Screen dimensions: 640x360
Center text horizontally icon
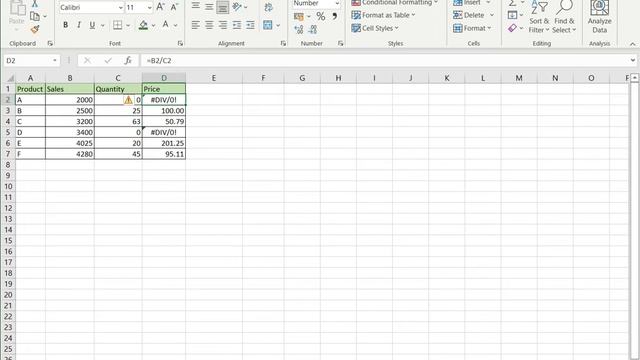point(209,25)
